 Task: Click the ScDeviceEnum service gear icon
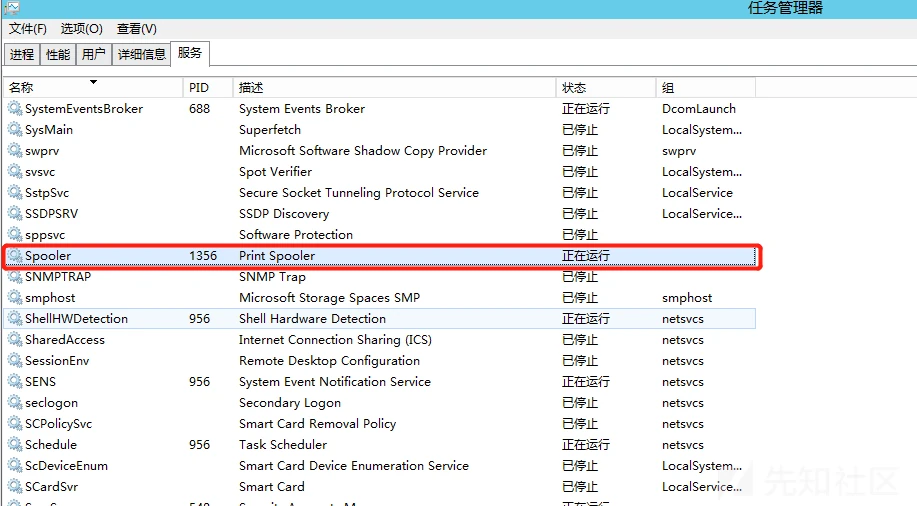15,466
